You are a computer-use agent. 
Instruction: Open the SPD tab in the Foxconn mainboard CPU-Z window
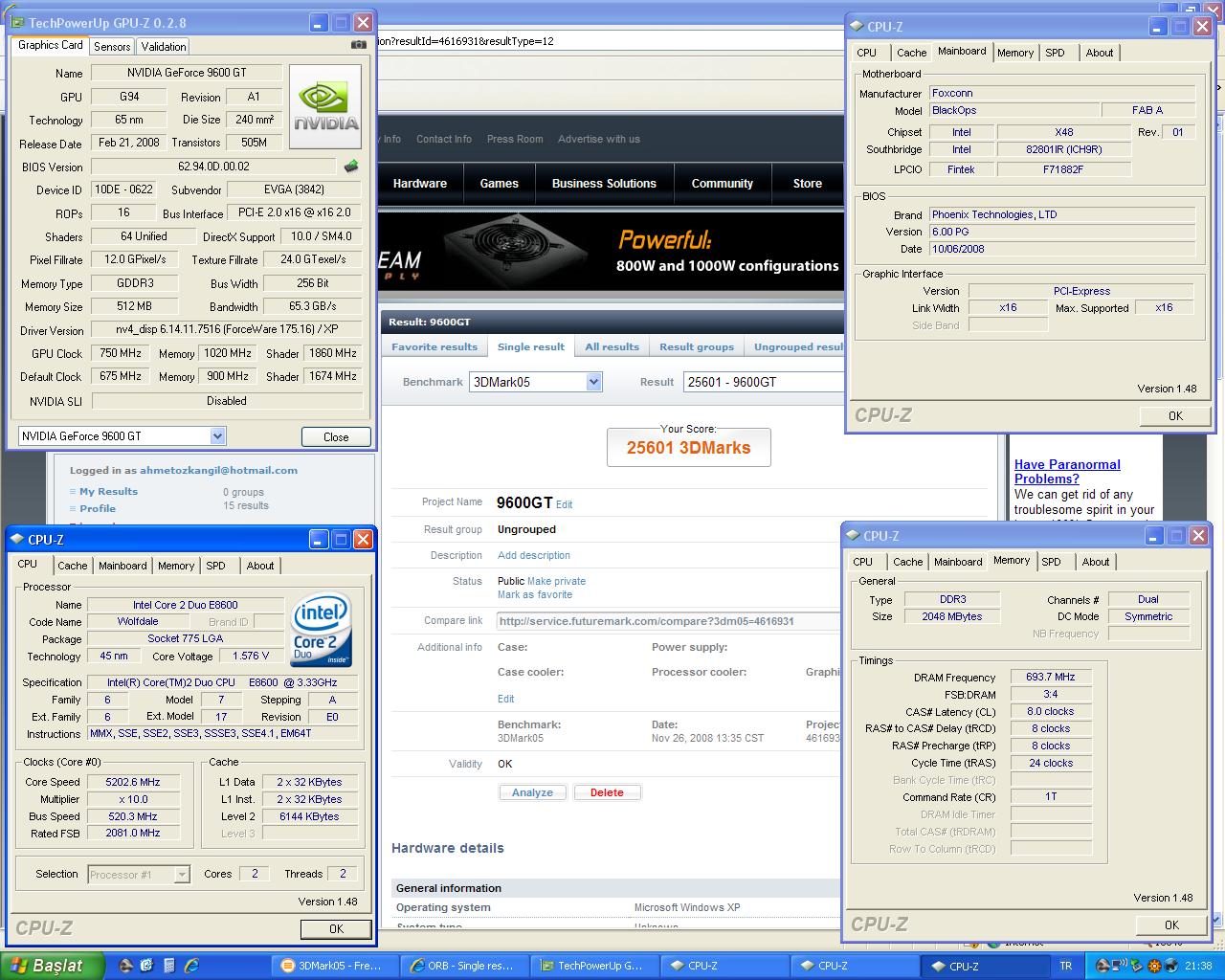1055,53
